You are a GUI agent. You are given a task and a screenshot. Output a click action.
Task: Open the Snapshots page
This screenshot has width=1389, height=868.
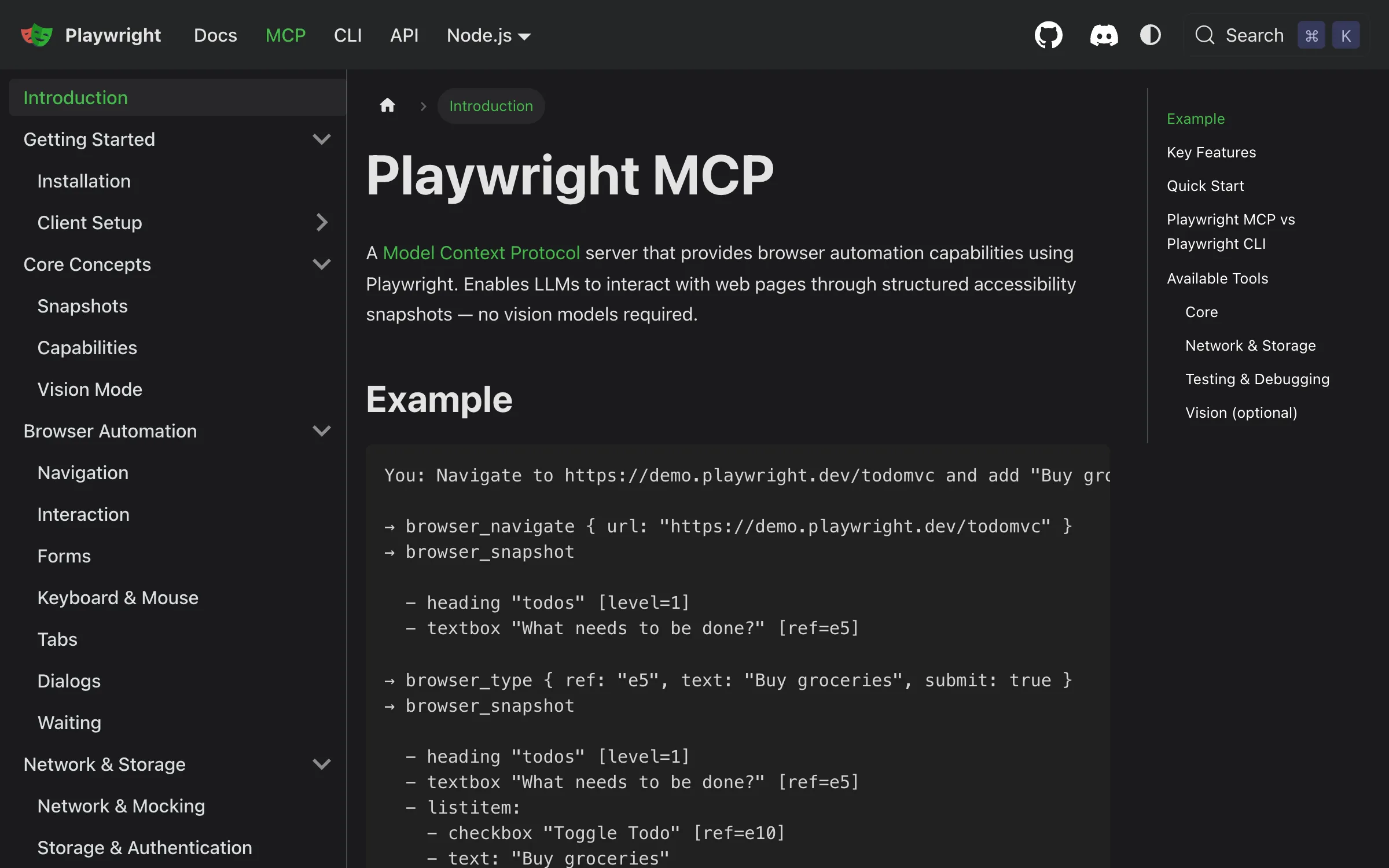(82, 306)
